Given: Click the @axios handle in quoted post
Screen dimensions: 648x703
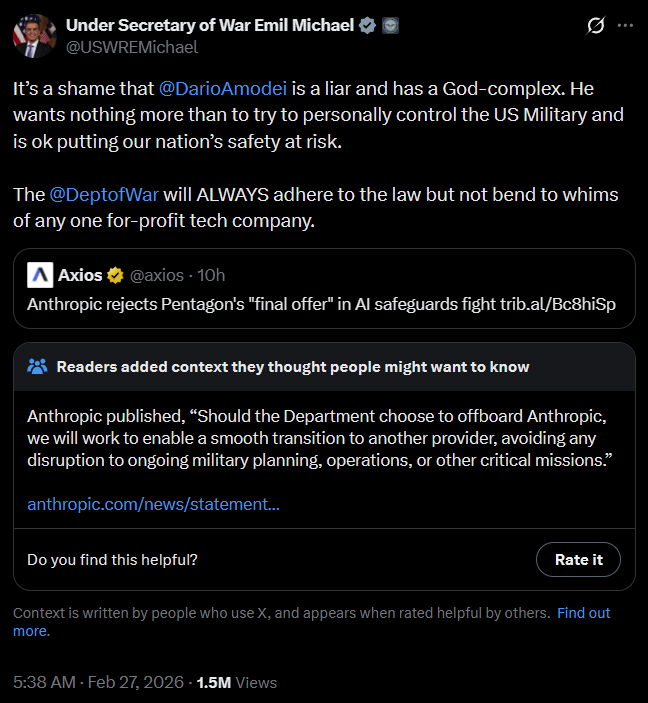Looking at the screenshot, I should point(158,275).
